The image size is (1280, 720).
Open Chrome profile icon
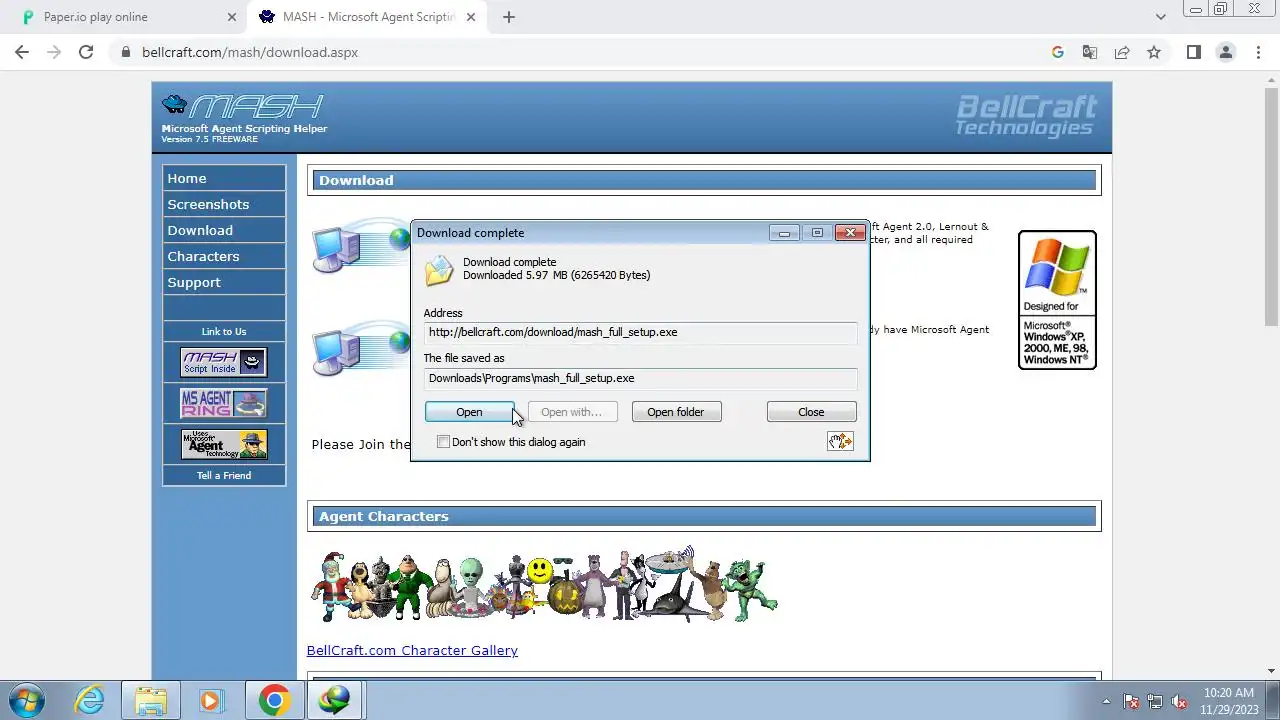pos(1225,52)
